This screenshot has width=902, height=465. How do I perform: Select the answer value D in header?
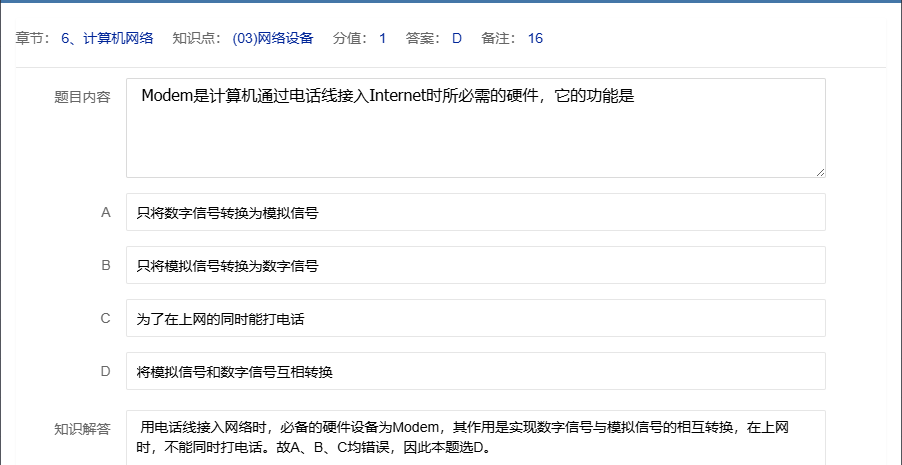click(457, 38)
